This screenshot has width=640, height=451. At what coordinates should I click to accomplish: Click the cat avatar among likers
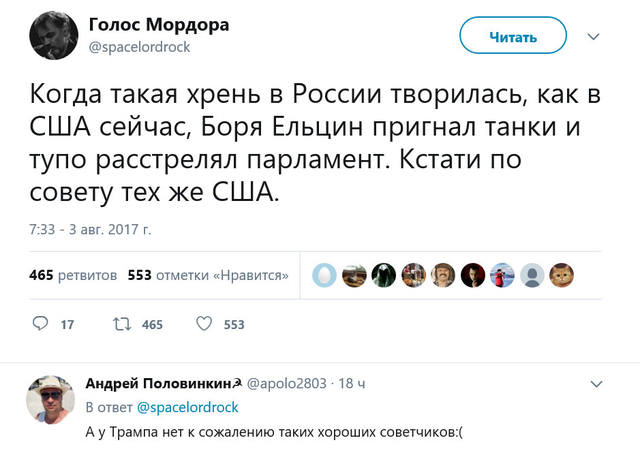[x=564, y=274]
